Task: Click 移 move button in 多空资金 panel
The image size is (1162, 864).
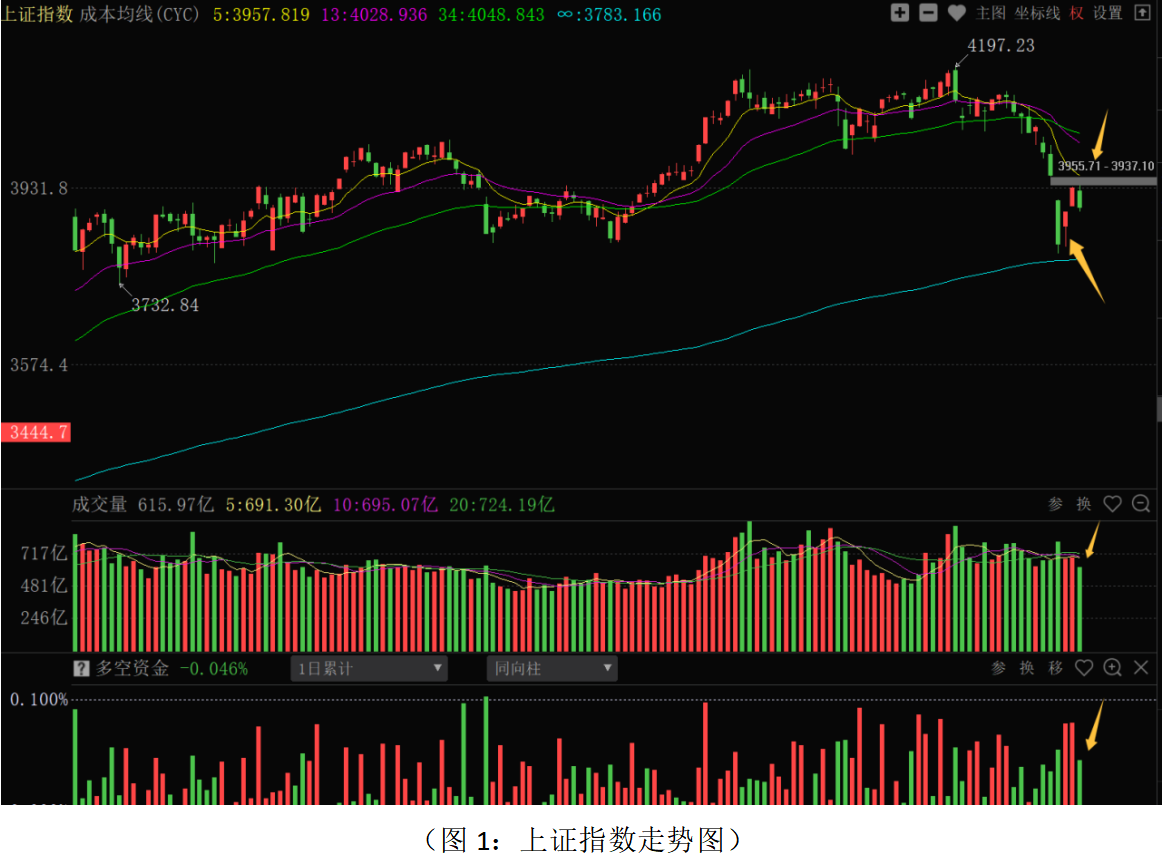Action: pos(1056,668)
